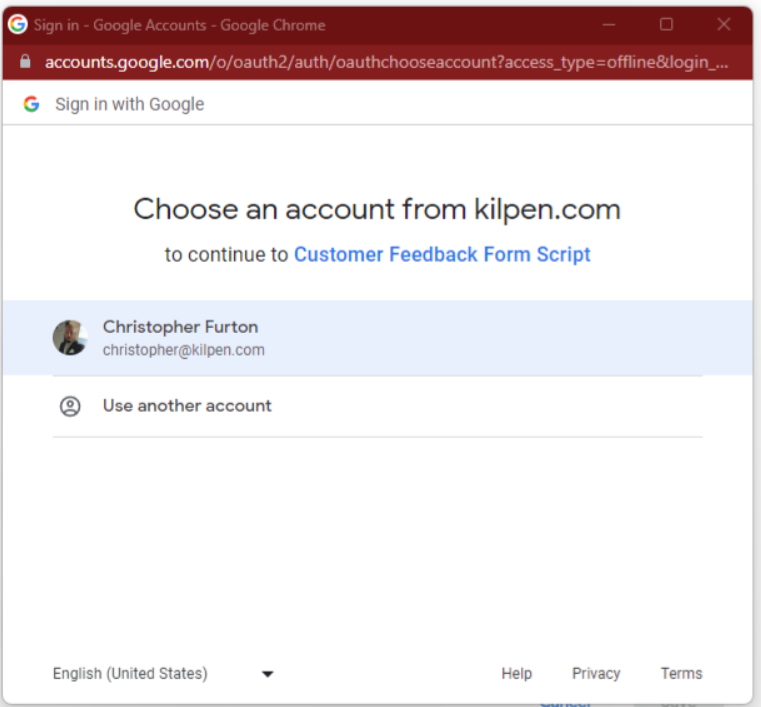Click Christopher Furton's profile photo
Screen dimensions: 761x707
70,338
